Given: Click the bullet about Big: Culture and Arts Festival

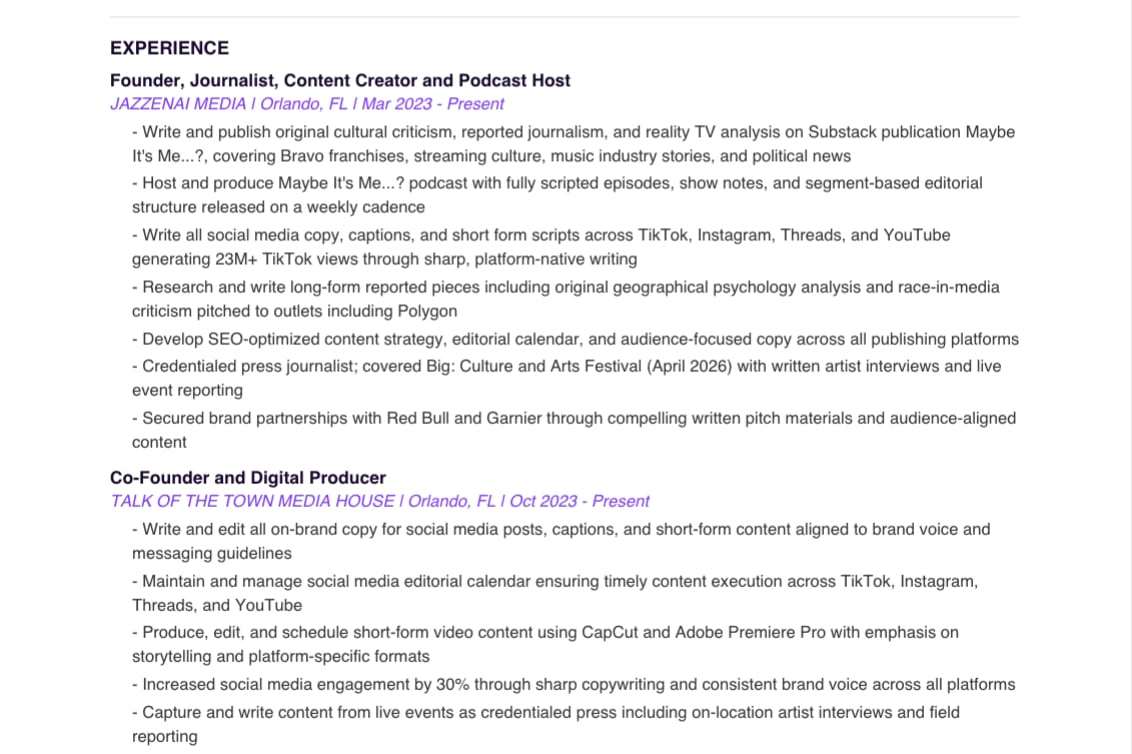Looking at the screenshot, I should (x=566, y=378).
